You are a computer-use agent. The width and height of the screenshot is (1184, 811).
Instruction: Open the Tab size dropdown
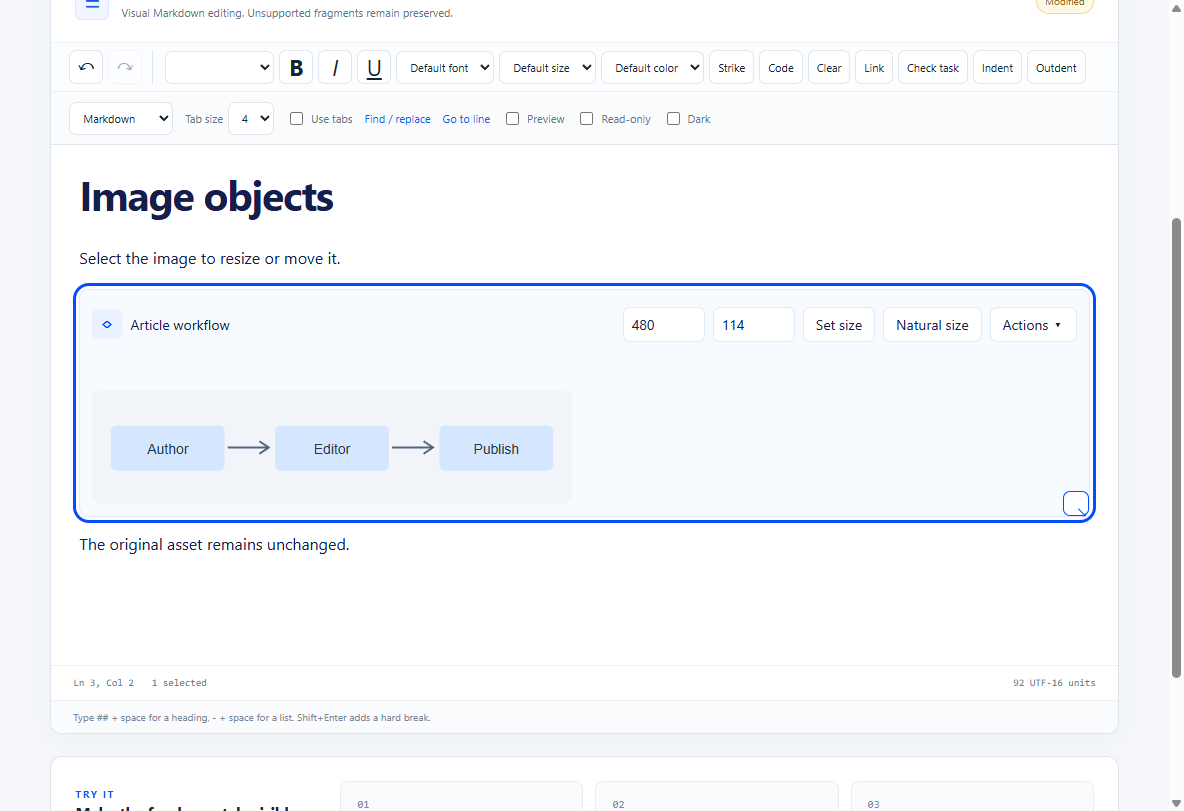coord(251,119)
